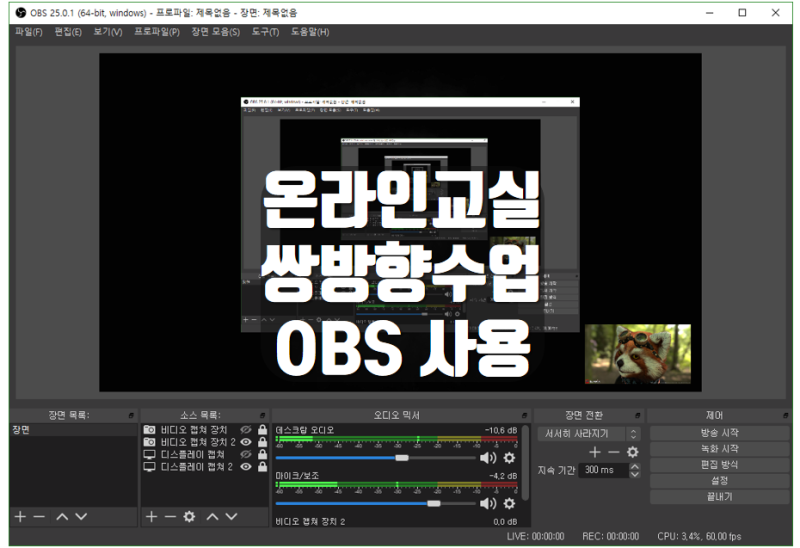Increase 지속 기간 with the up arrow
This screenshot has height=548, width=800.
point(635,466)
